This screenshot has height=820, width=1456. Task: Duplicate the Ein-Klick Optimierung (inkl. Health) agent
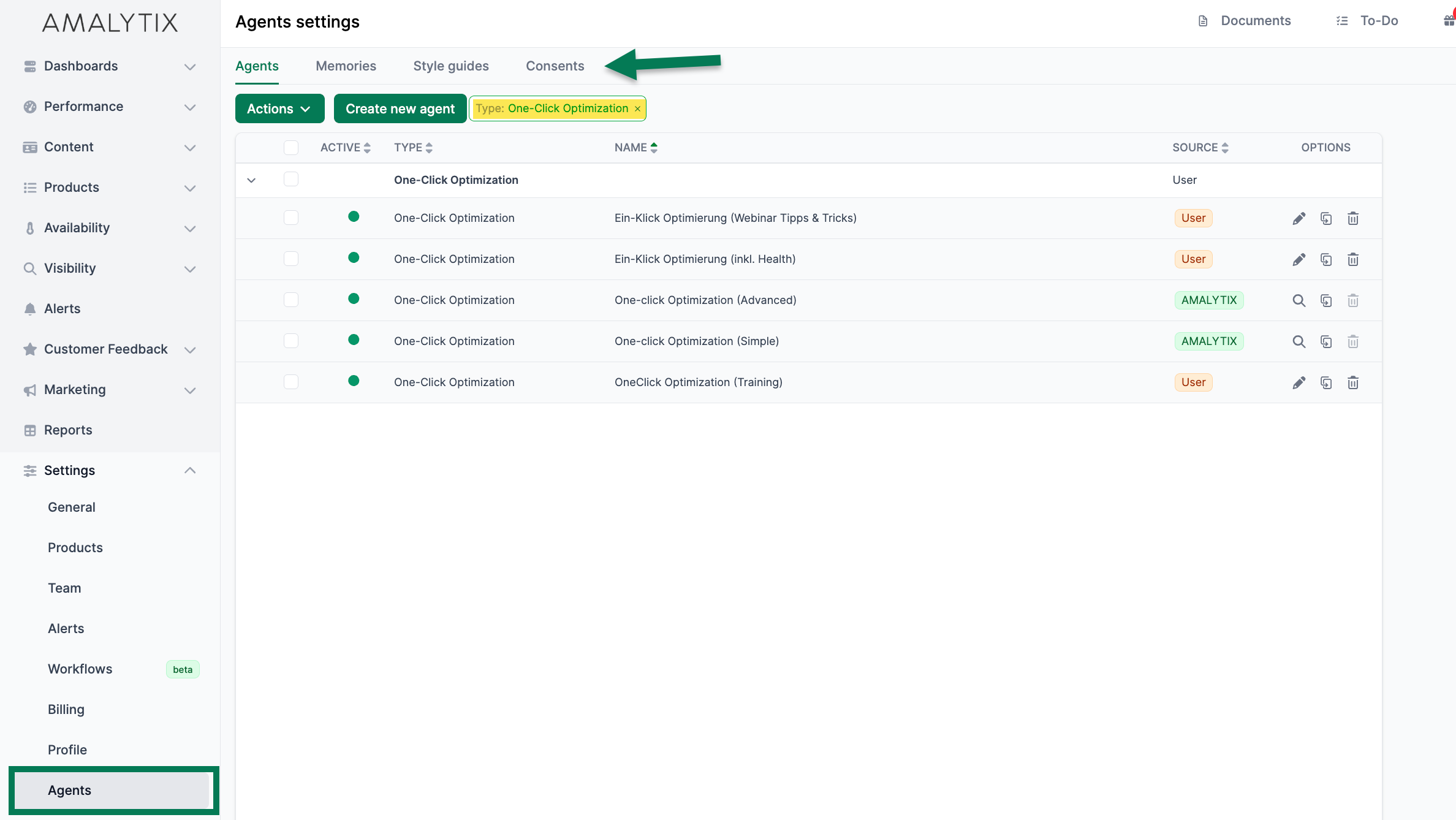1325,259
